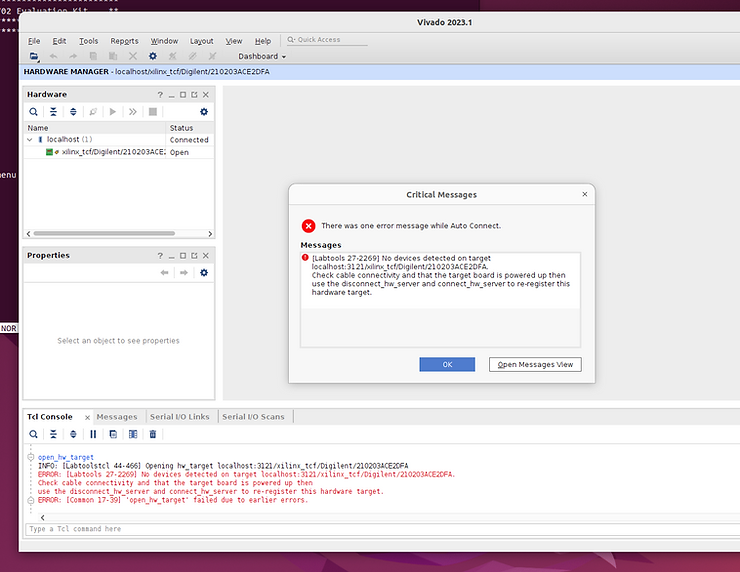Open the Hardware panel settings gear
The width and height of the screenshot is (740, 572).
pos(204,112)
